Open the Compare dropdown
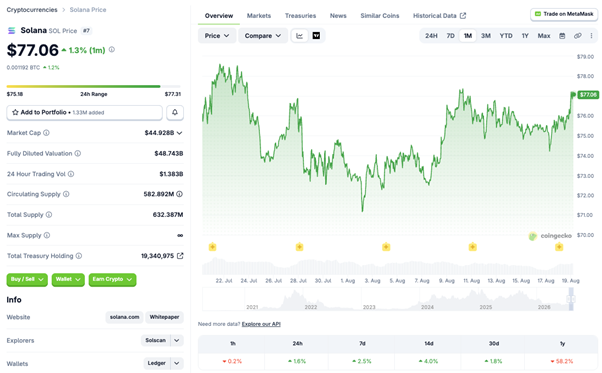Viewport: 602px width, 373px height. (263, 36)
